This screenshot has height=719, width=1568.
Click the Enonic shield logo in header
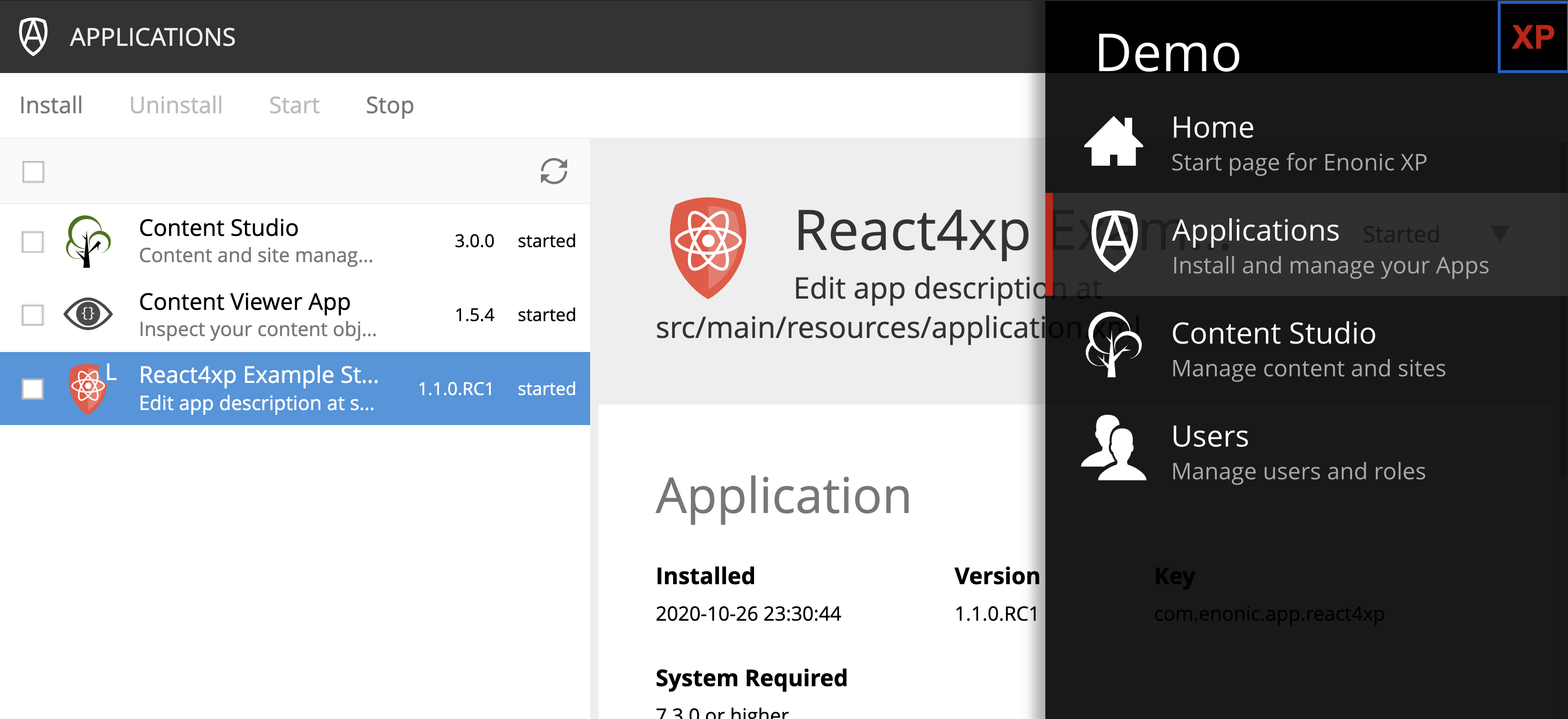(x=33, y=37)
